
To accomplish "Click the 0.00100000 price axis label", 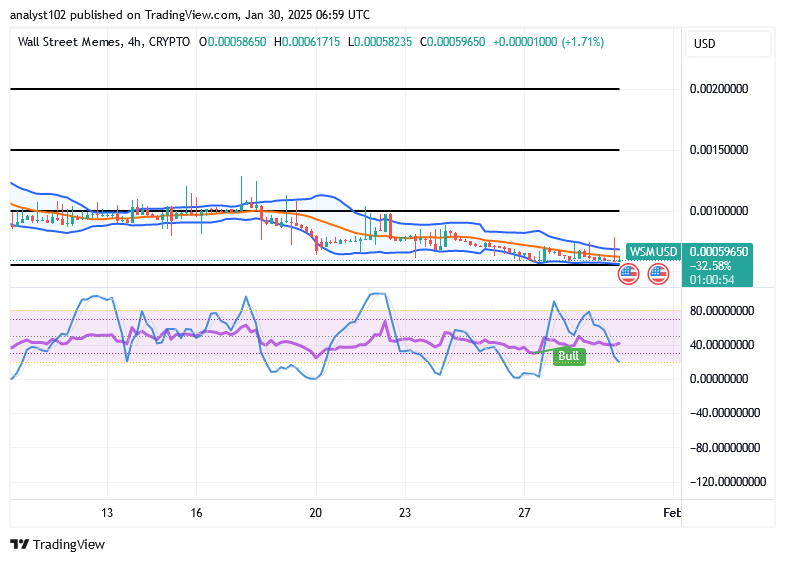I will point(719,211).
